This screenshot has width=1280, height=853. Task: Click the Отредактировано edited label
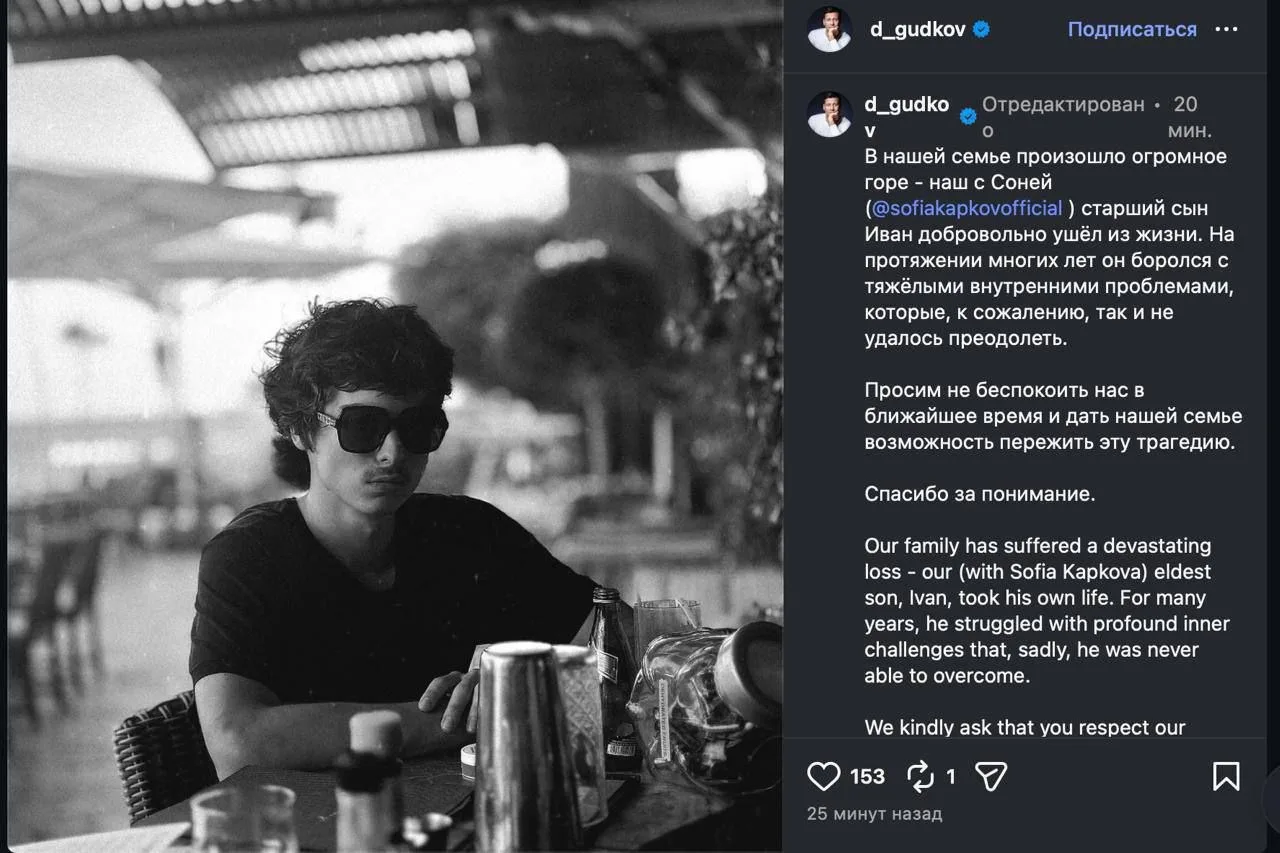tap(1063, 117)
